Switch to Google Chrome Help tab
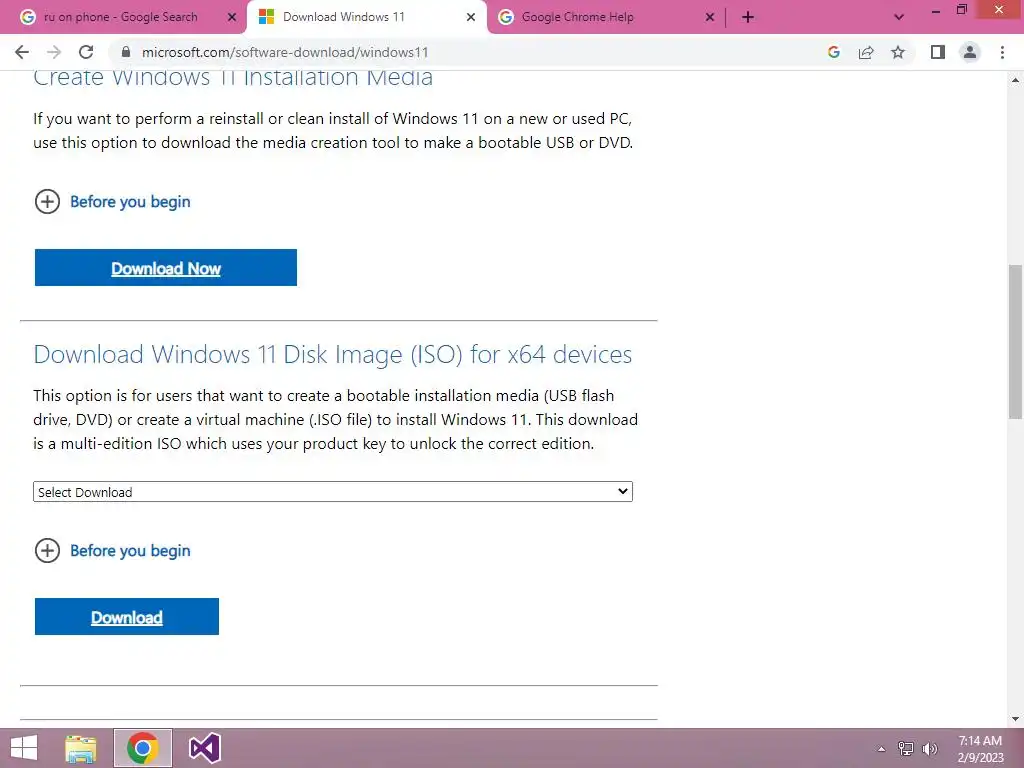Screen dimensions: 1024x768 coord(577,17)
